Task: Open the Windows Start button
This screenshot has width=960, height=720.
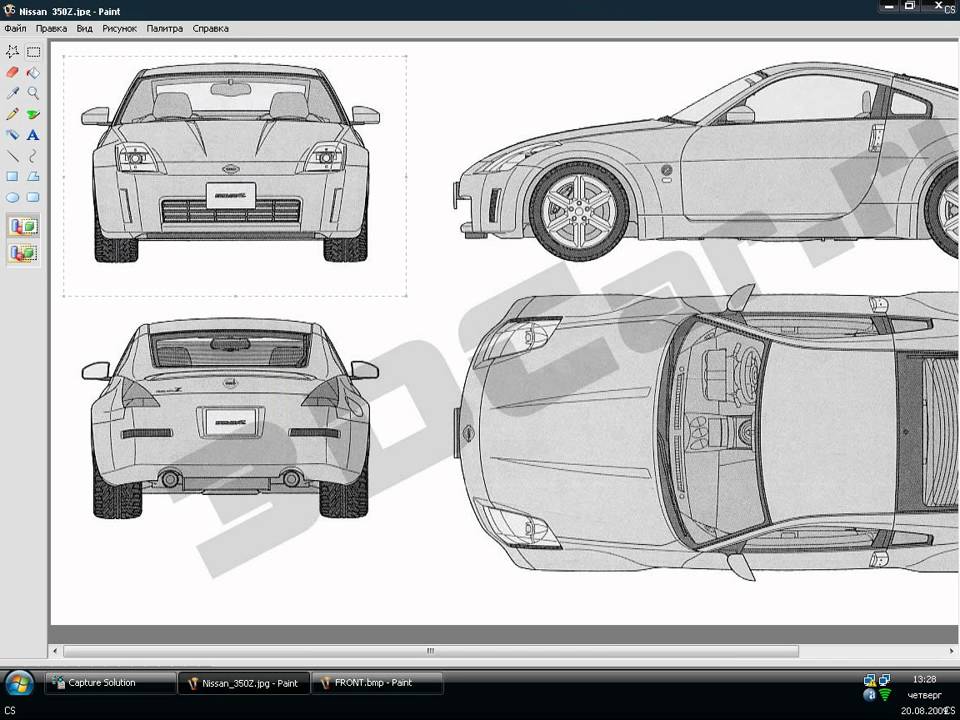Action: click(x=19, y=683)
